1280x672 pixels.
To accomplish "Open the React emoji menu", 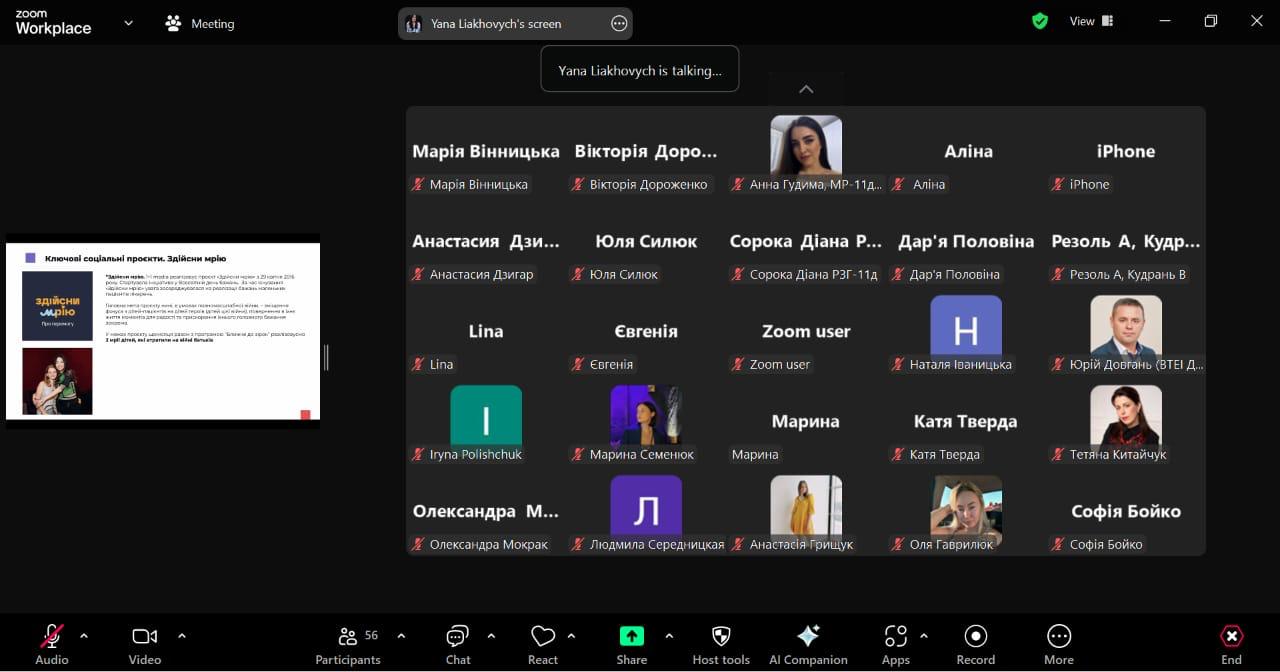I will point(542,643).
